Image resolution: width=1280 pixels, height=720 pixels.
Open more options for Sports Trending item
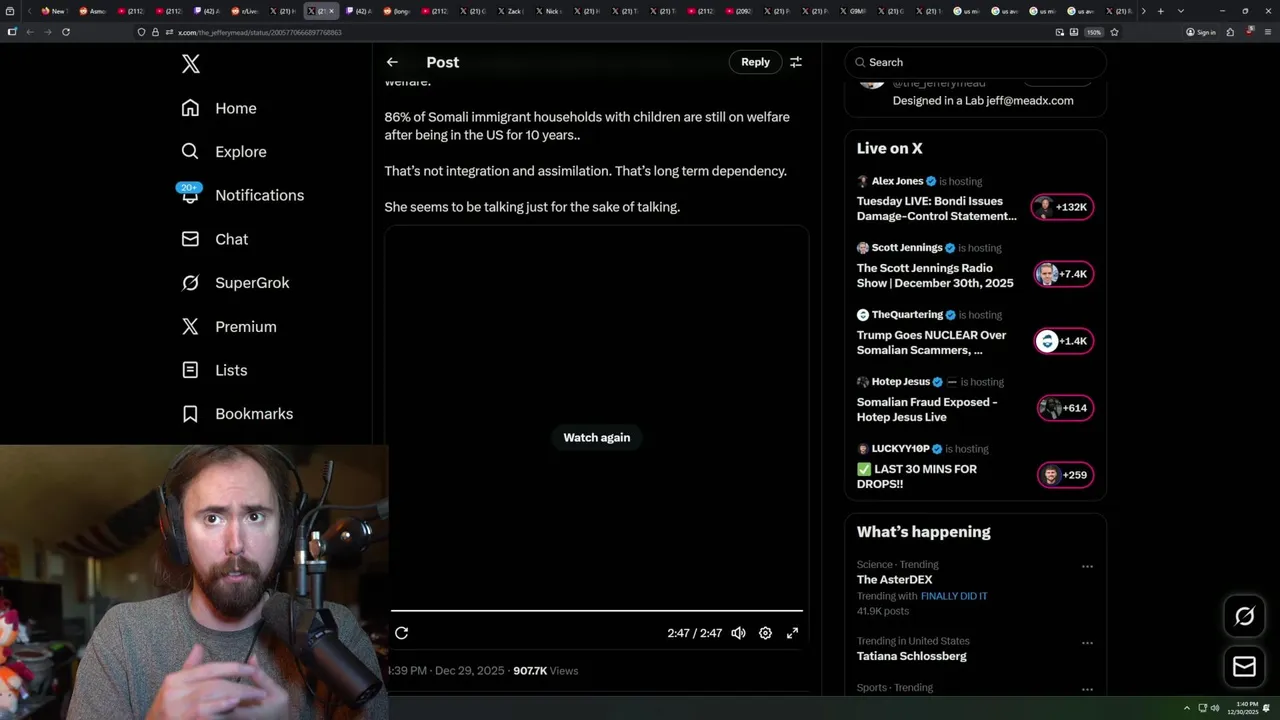pyautogui.click(x=1087, y=689)
